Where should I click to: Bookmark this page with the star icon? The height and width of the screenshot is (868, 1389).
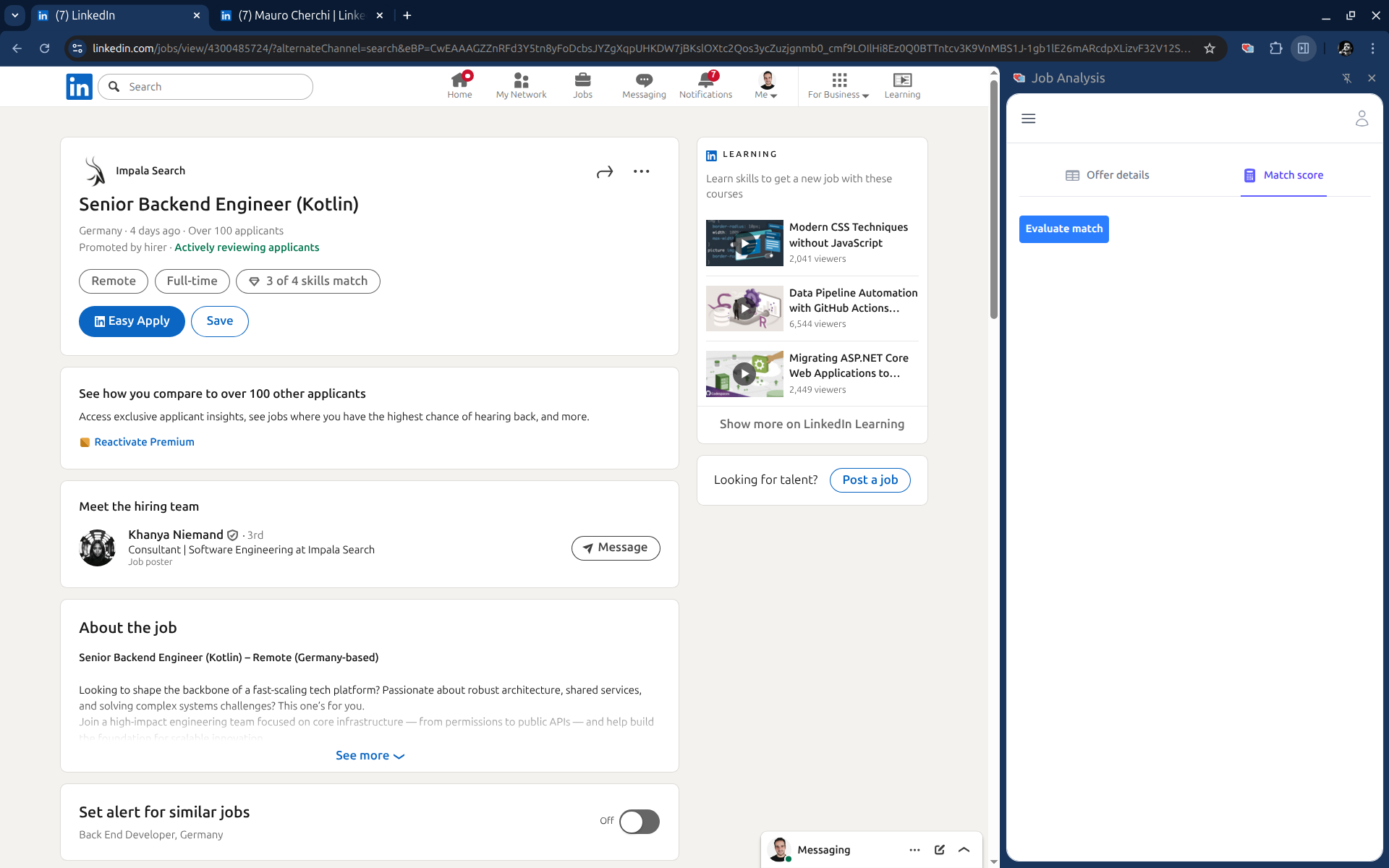pos(1210,48)
